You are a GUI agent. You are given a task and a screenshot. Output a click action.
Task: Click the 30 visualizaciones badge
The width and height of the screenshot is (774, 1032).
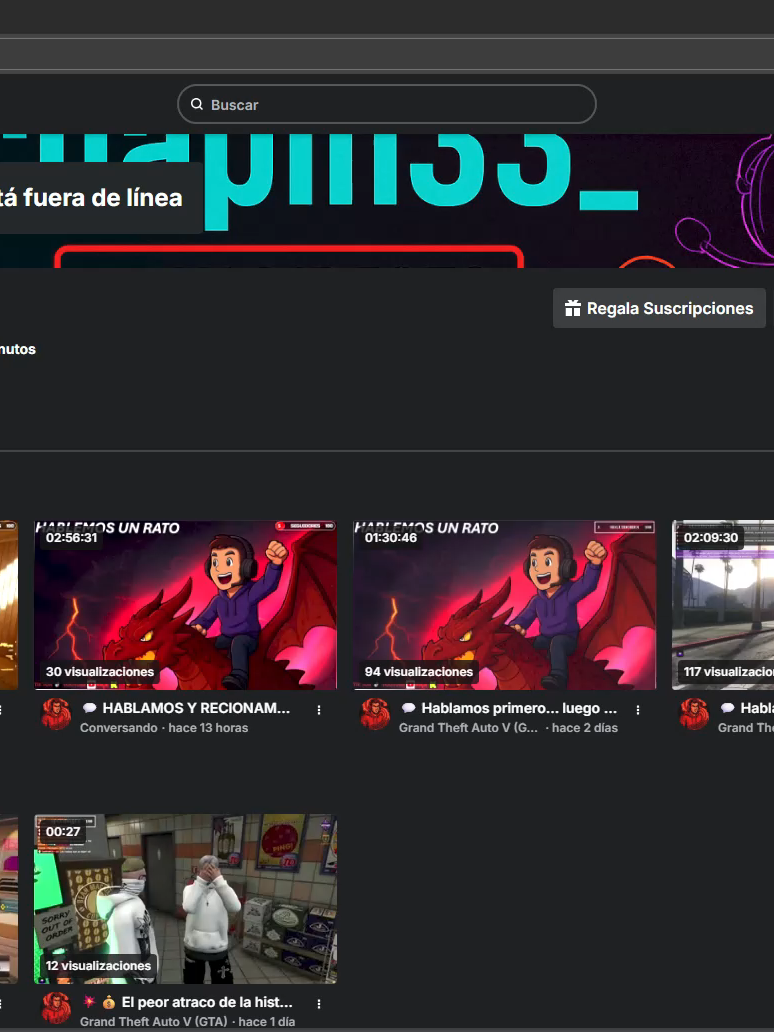click(x=100, y=671)
